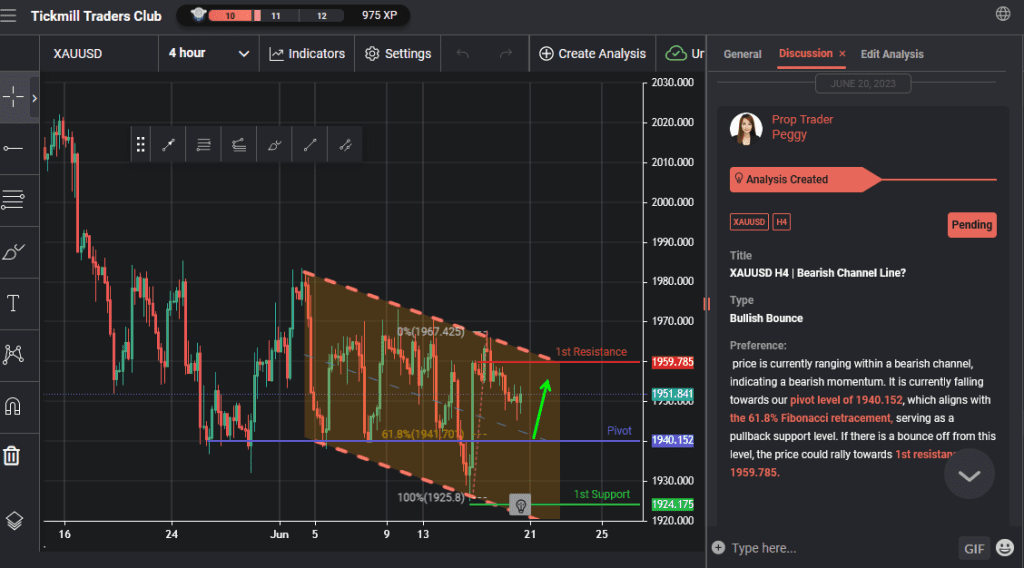Click Create Analysis button

592,54
